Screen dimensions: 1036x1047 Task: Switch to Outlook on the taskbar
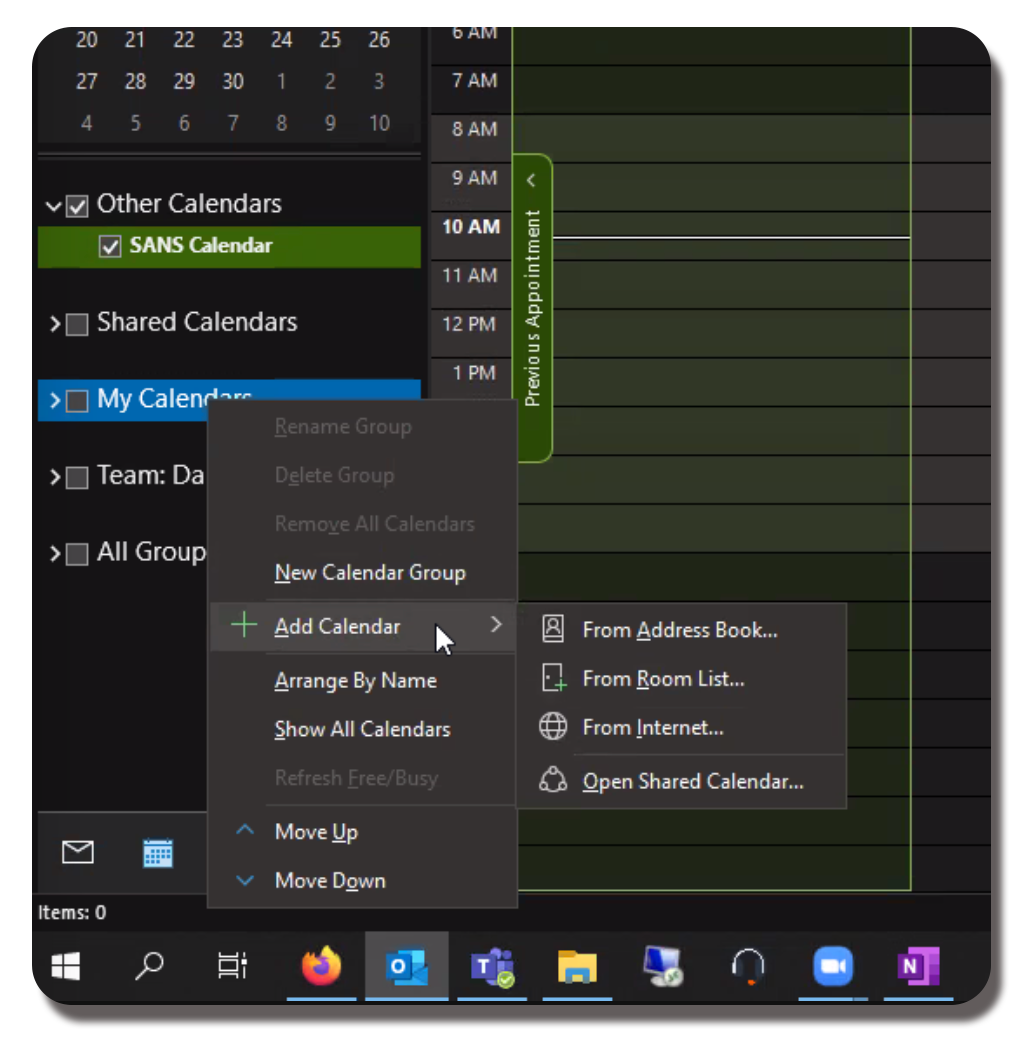point(407,966)
